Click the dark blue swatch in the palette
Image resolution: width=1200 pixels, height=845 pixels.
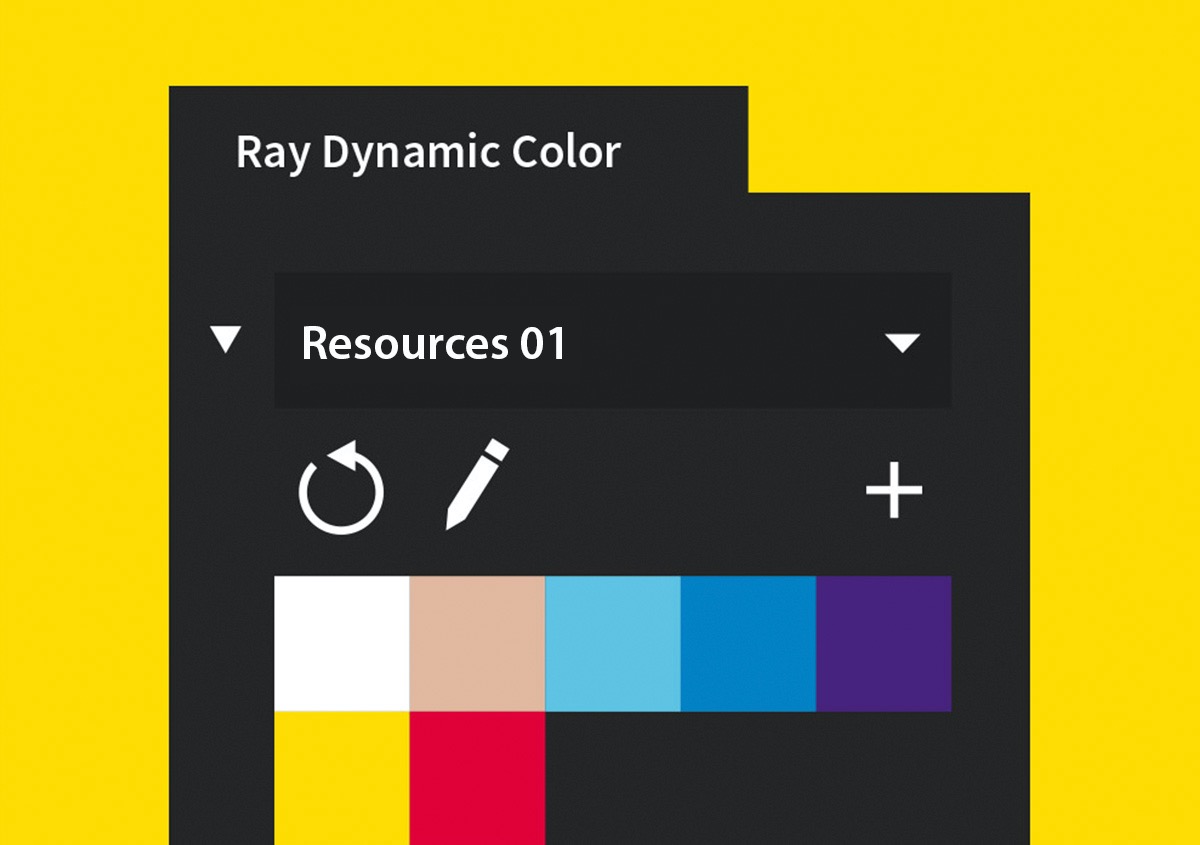click(x=748, y=643)
